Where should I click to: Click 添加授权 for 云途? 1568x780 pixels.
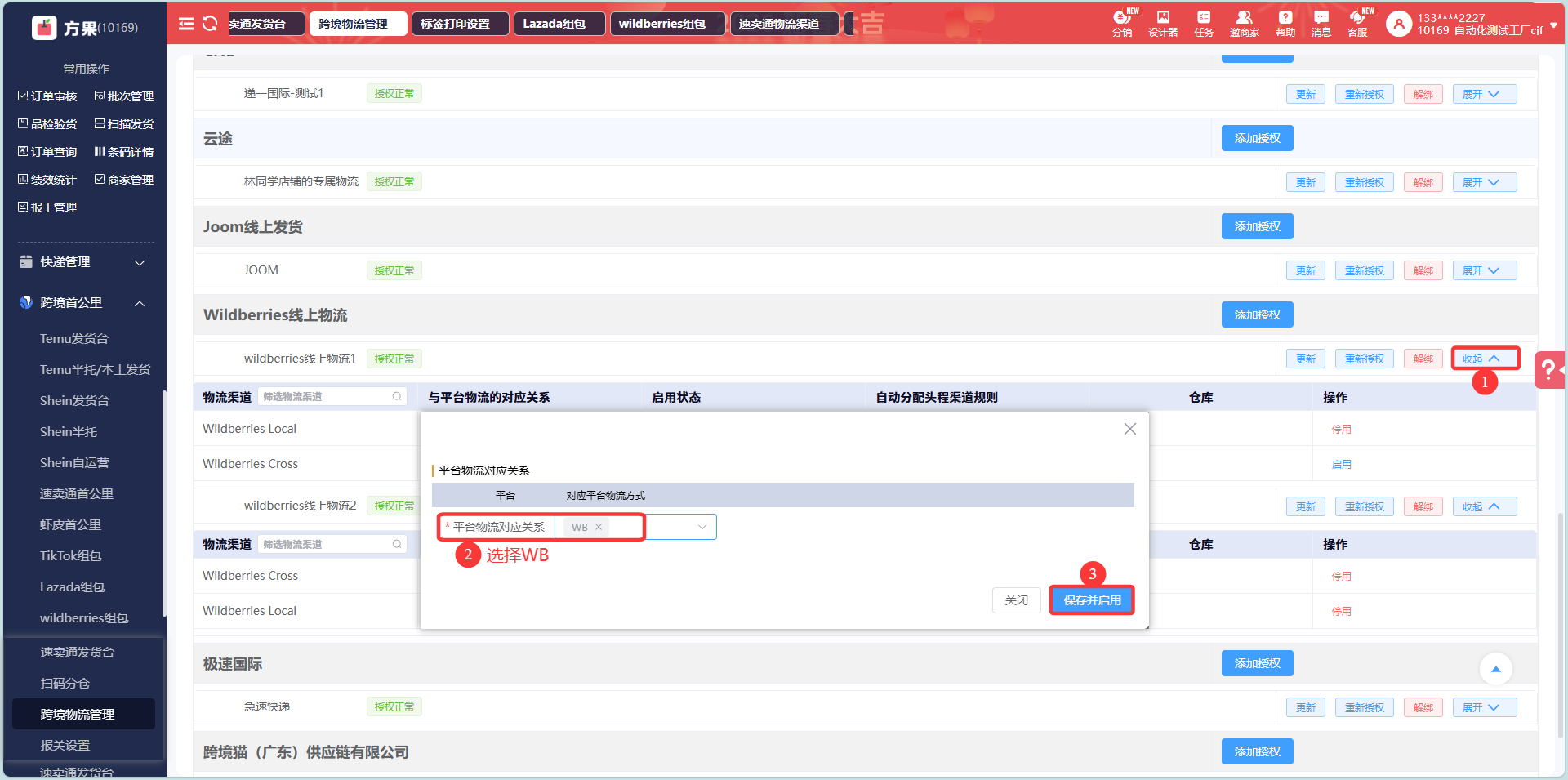click(1258, 139)
